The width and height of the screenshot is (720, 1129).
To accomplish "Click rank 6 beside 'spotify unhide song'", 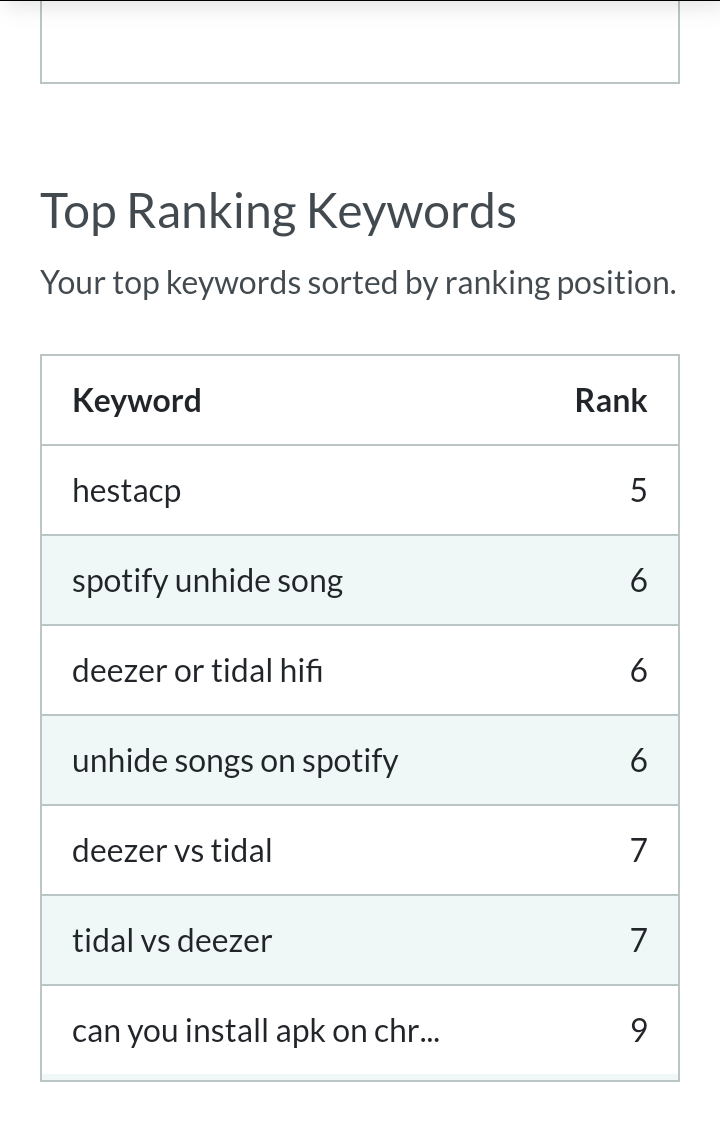I will tap(639, 581).
